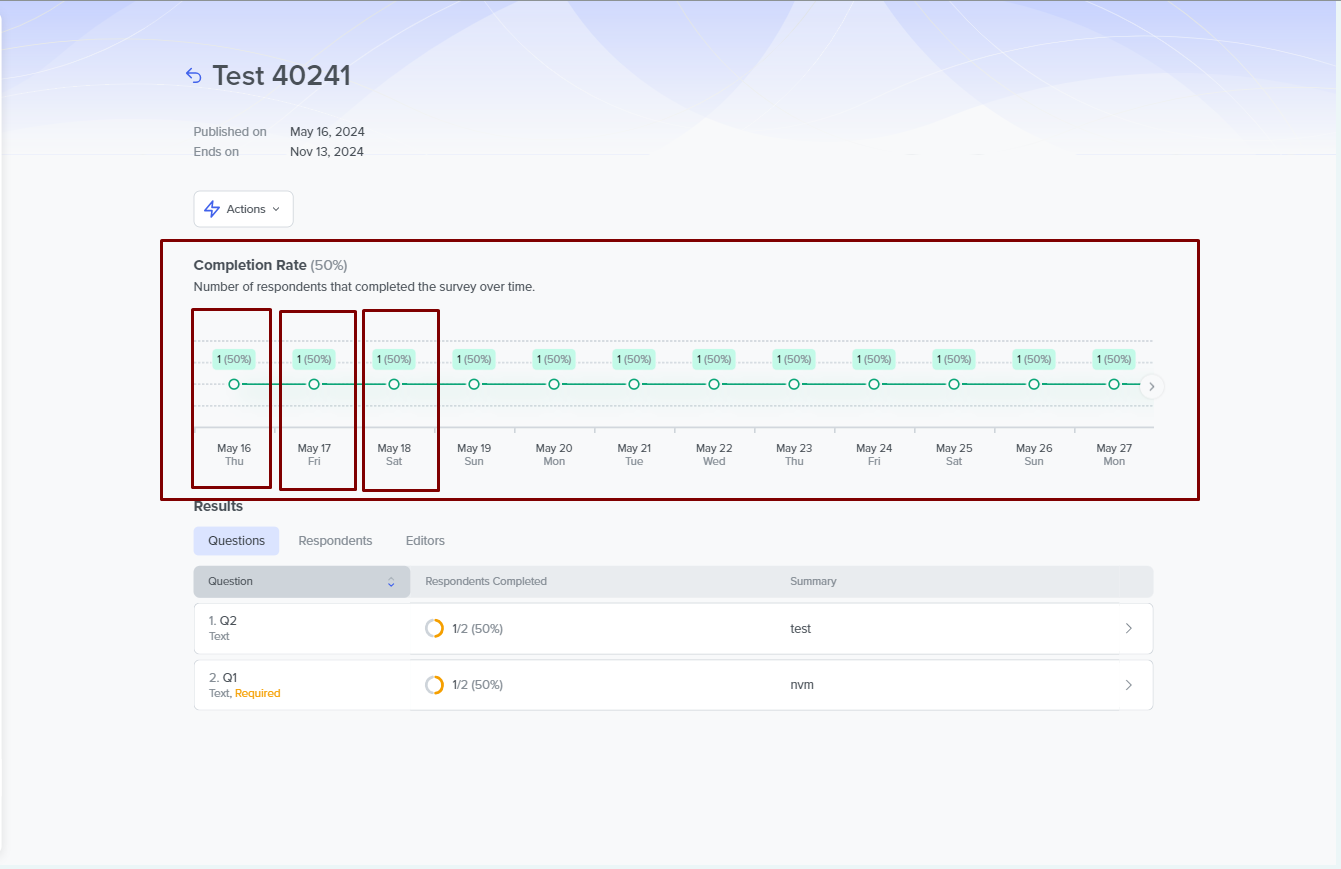Screen dimensions: 1341x869
Task: Click the back arrow beside Test 40241
Action: [x=194, y=76]
